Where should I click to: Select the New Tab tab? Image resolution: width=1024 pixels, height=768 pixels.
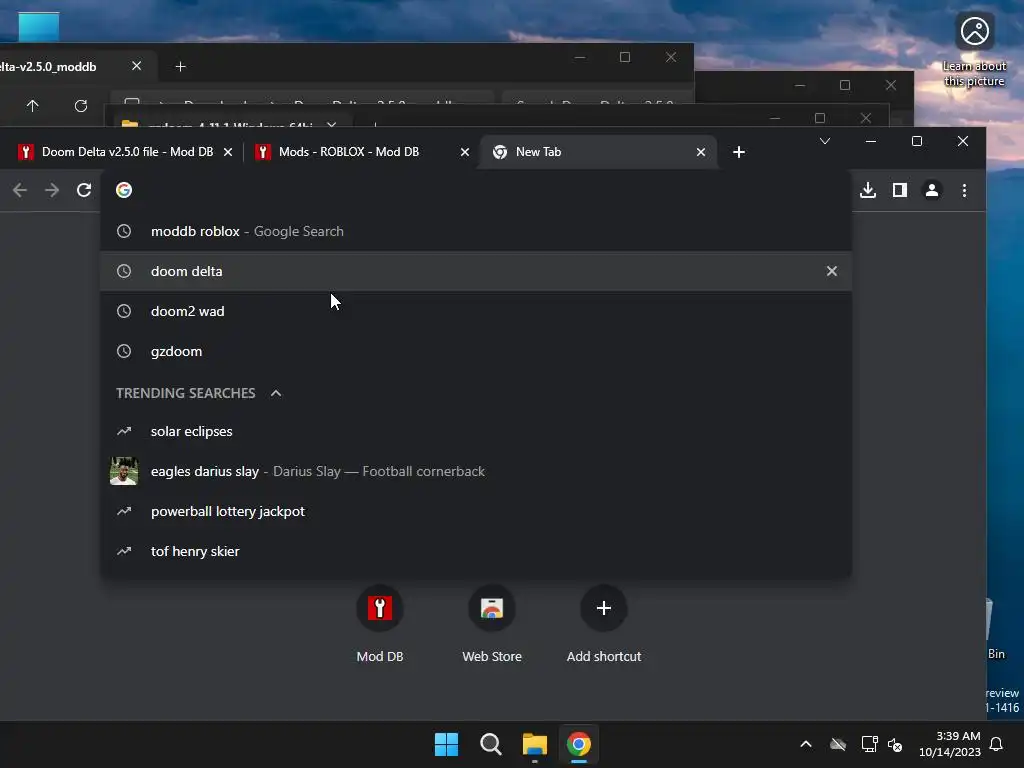click(598, 152)
